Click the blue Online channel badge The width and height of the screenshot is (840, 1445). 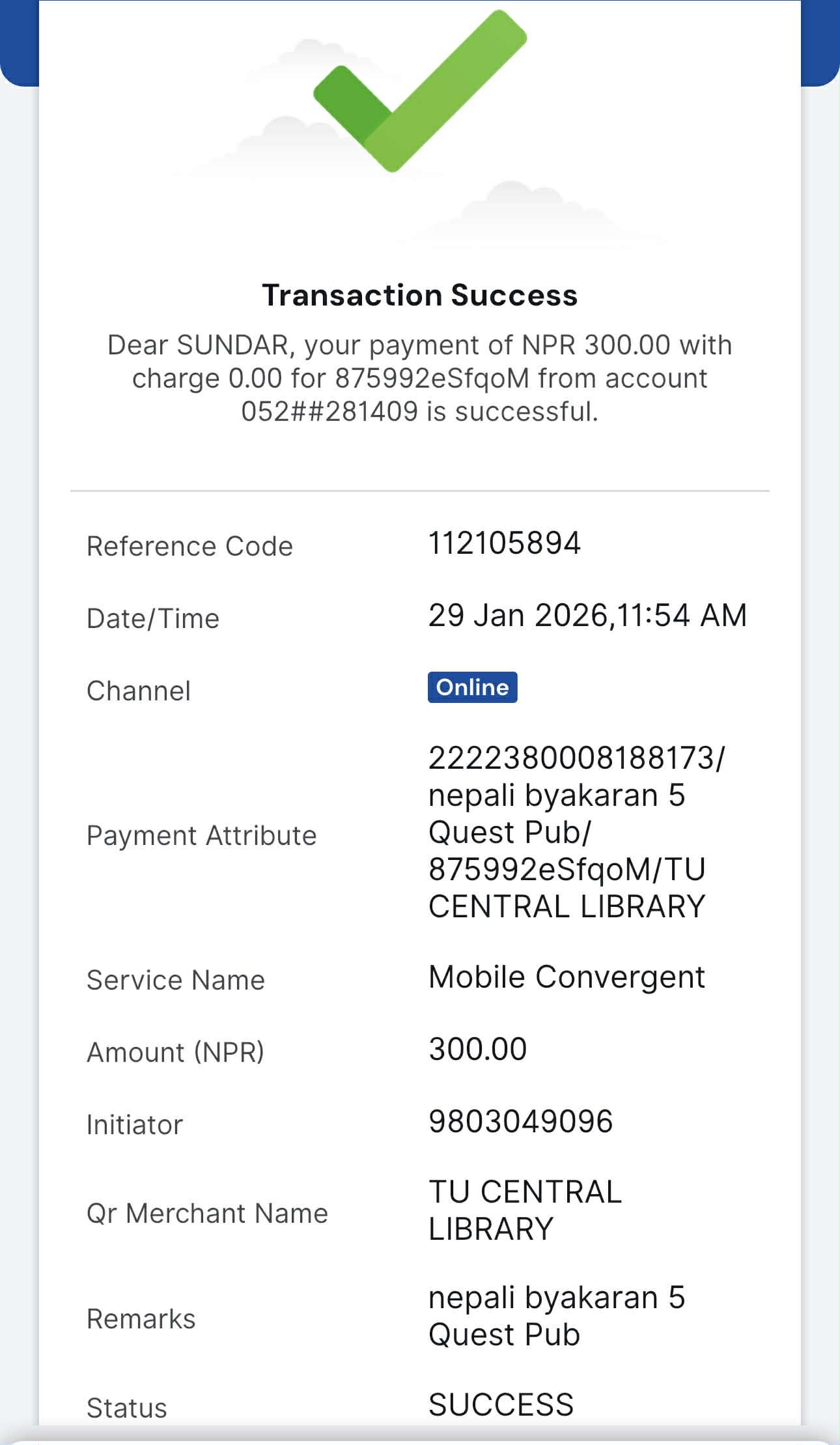tap(472, 687)
